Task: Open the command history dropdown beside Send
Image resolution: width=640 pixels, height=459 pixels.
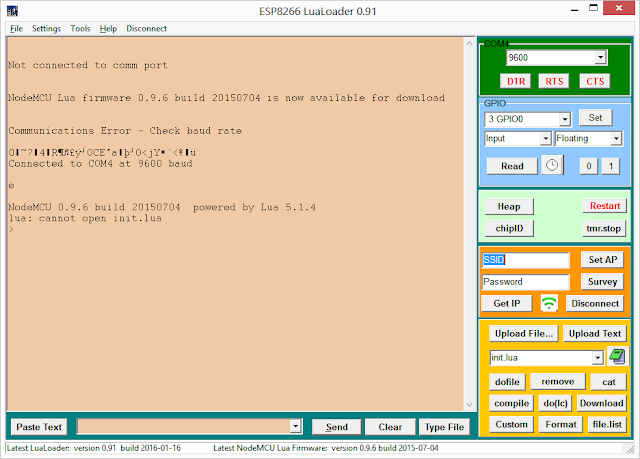Action: tap(296, 427)
